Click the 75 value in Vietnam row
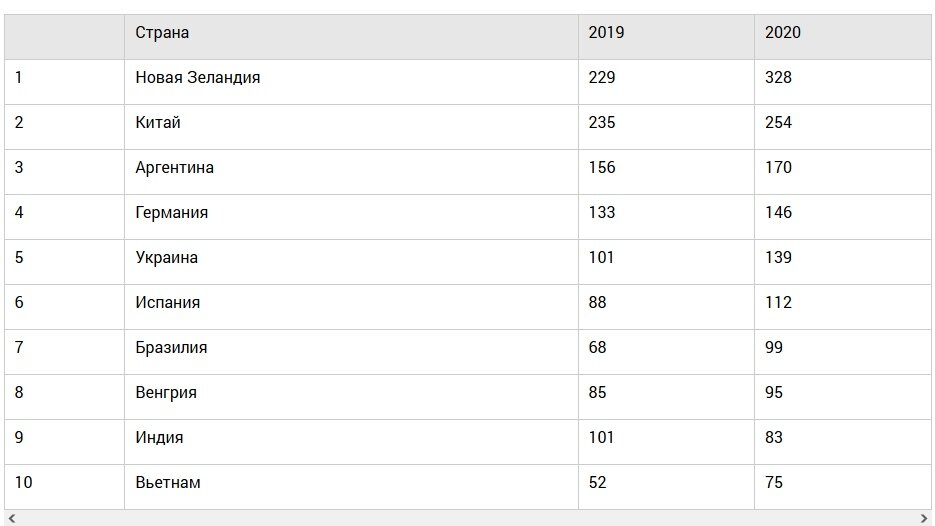 [774, 483]
